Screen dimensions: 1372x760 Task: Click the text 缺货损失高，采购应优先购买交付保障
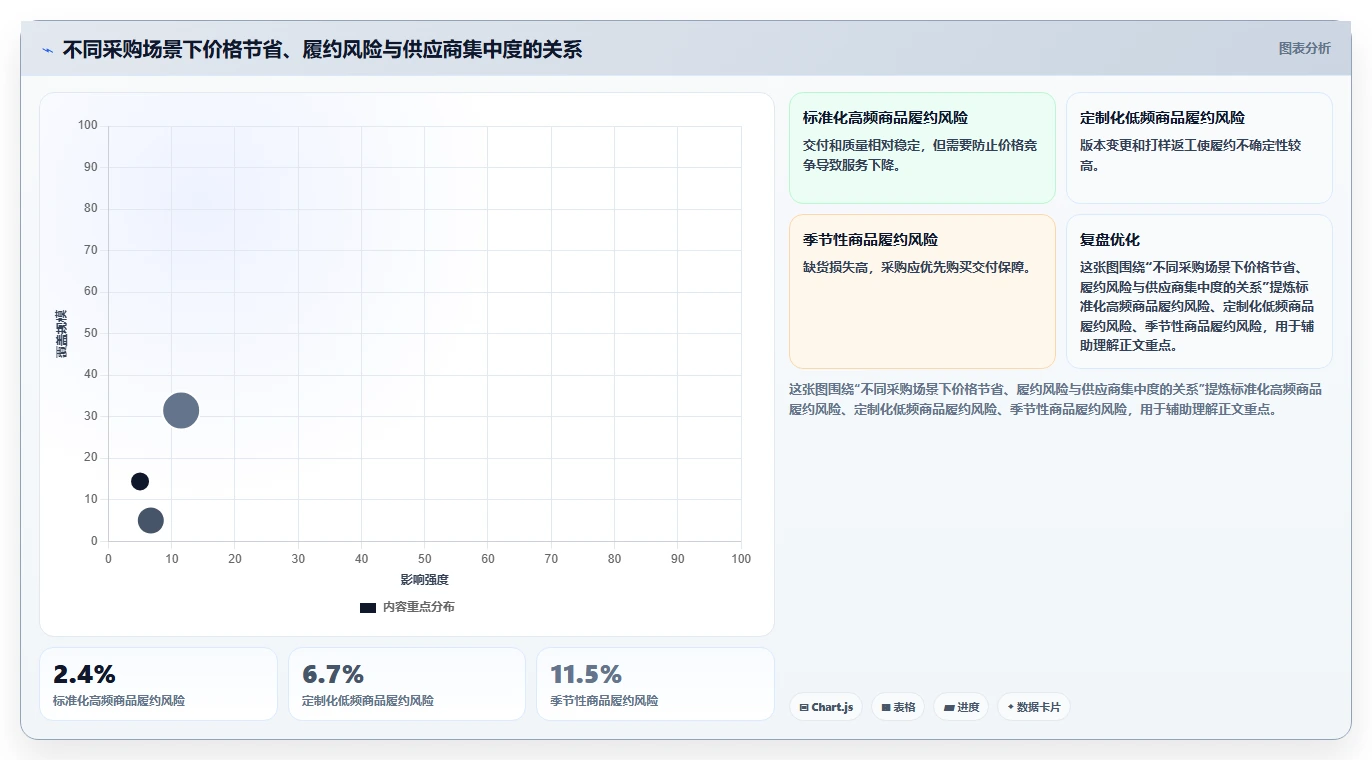click(917, 267)
